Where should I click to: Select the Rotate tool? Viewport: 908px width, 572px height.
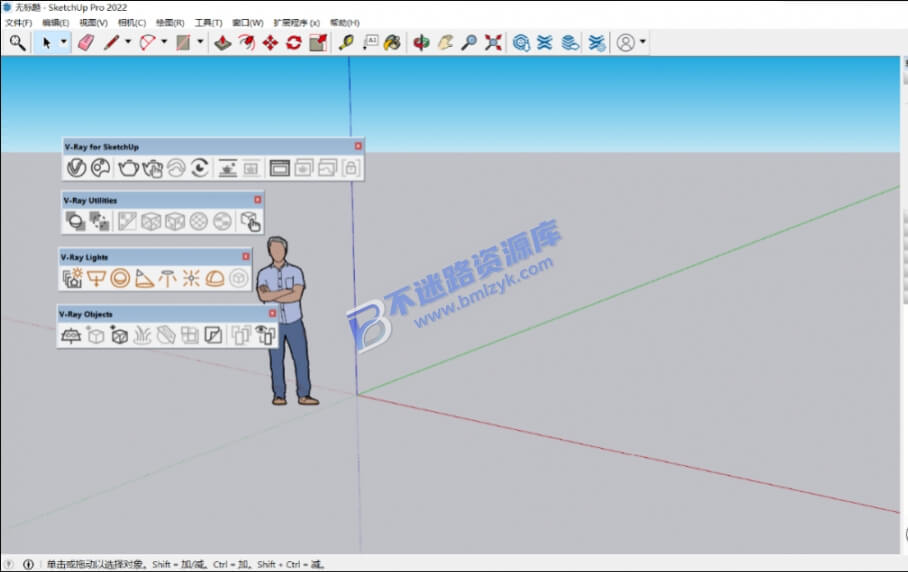click(294, 42)
